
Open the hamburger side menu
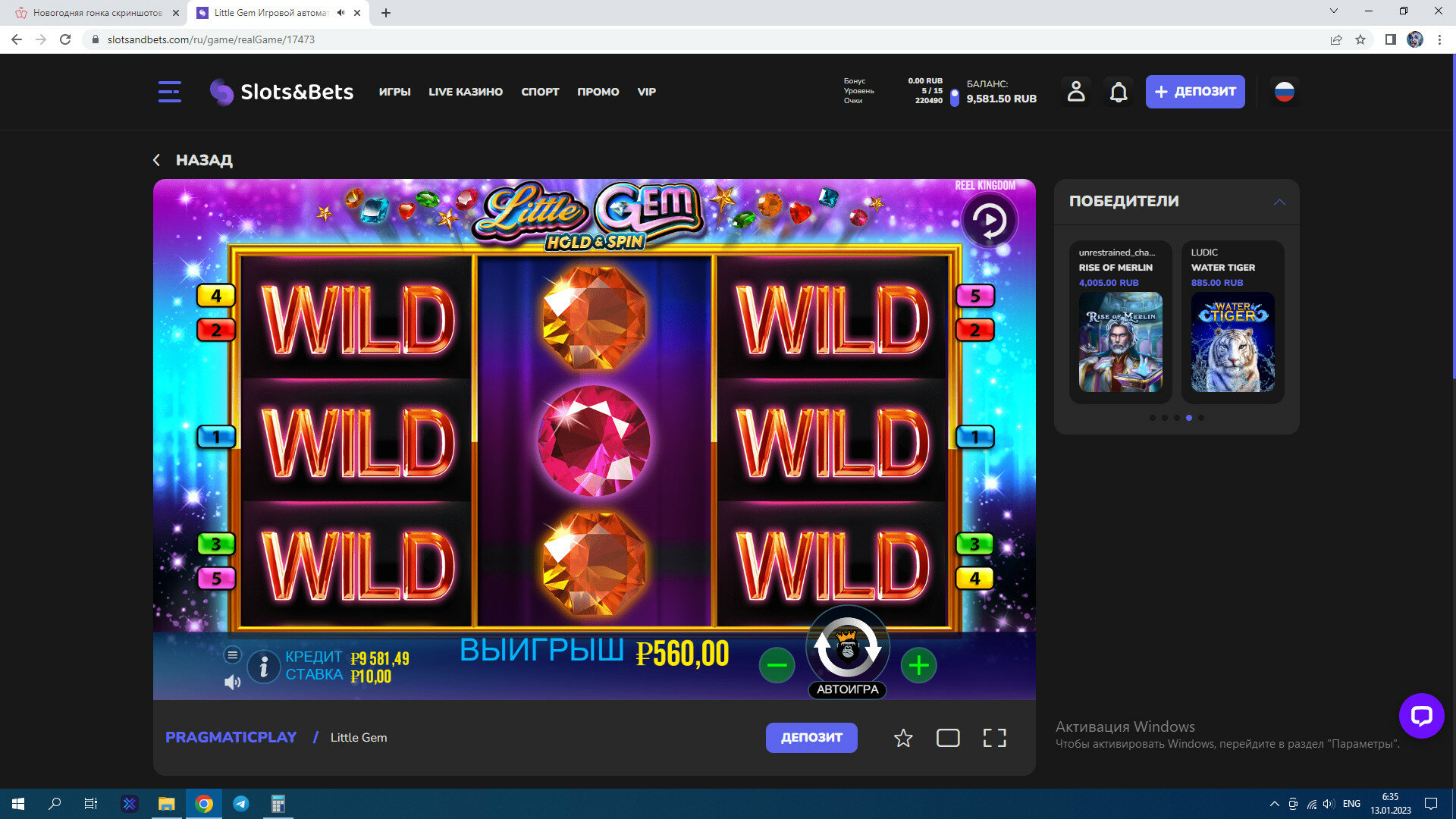169,92
